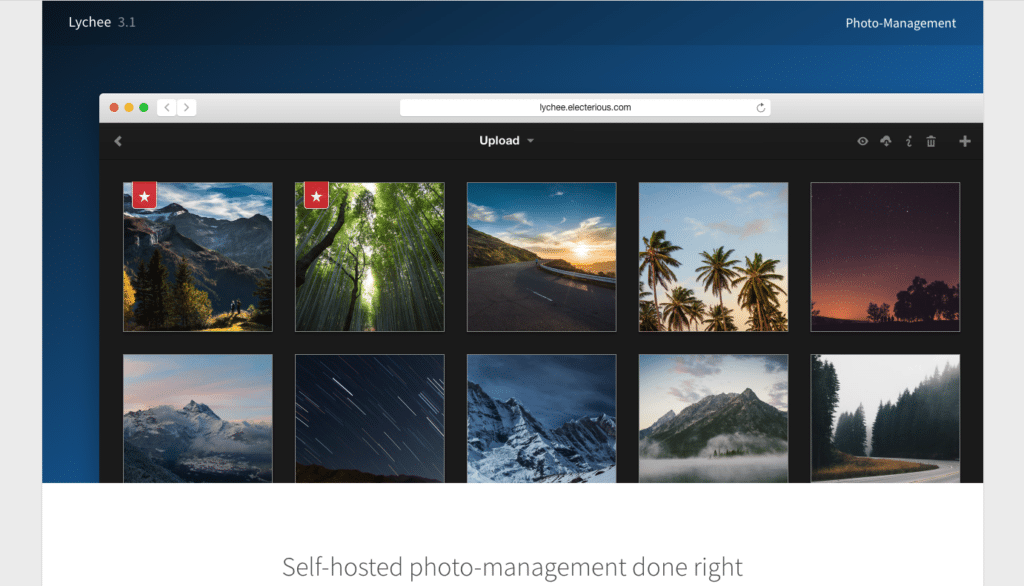Go back using the left chevron arrow

pyautogui.click(x=118, y=141)
